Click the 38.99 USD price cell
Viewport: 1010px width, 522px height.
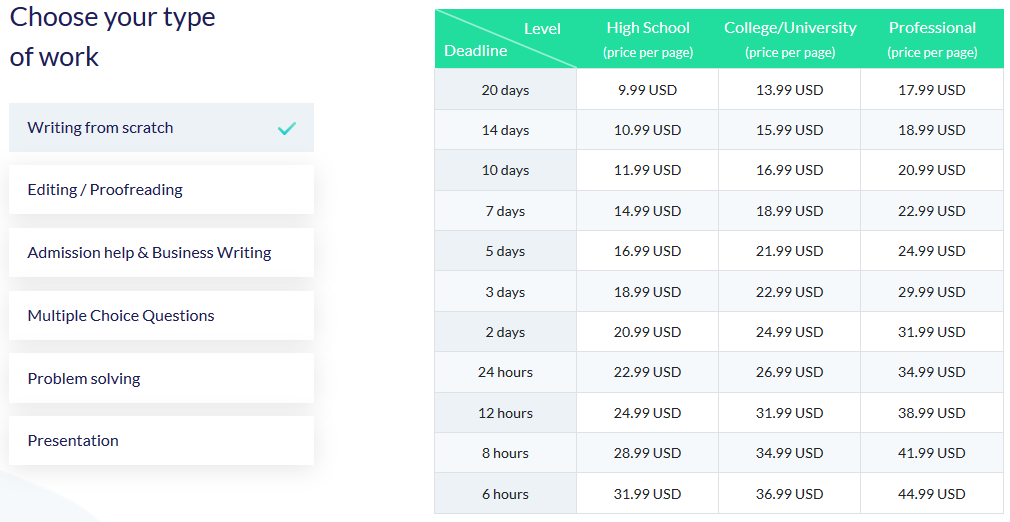tap(932, 413)
